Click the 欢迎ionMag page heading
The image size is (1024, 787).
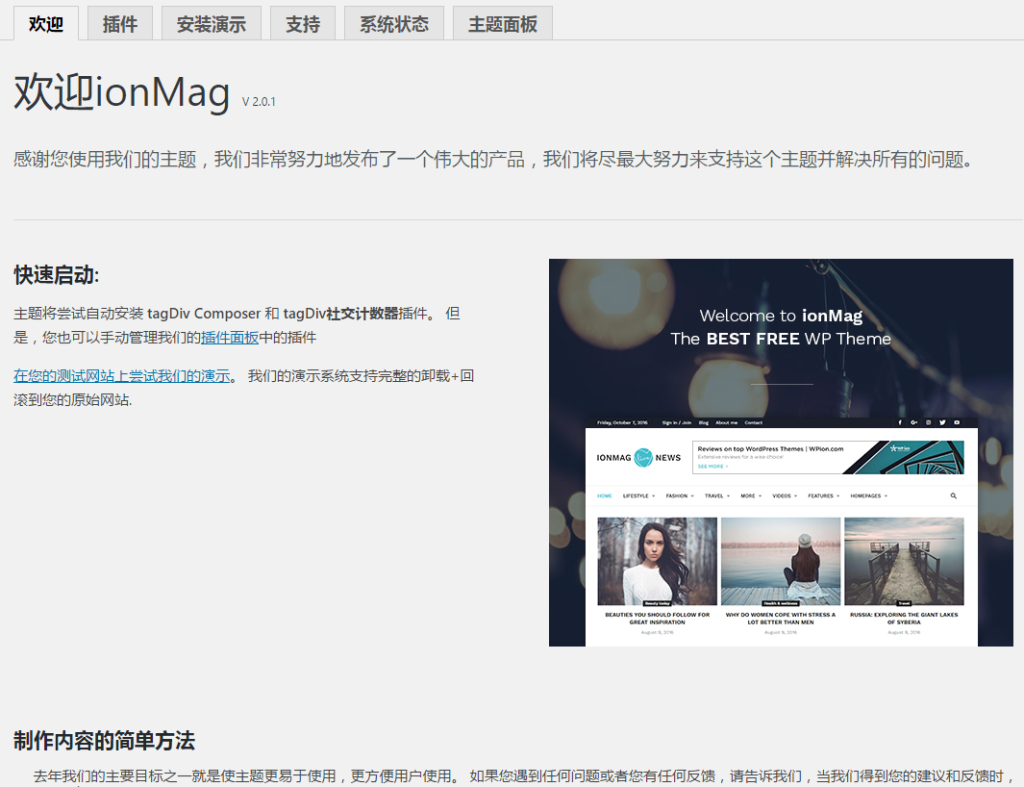click(122, 92)
